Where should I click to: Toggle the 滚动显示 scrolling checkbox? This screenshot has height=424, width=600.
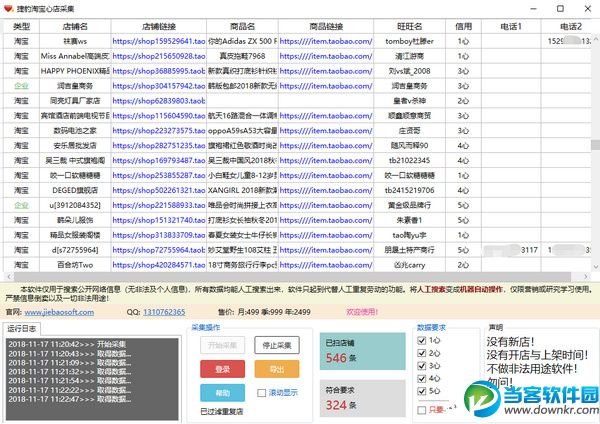262,393
